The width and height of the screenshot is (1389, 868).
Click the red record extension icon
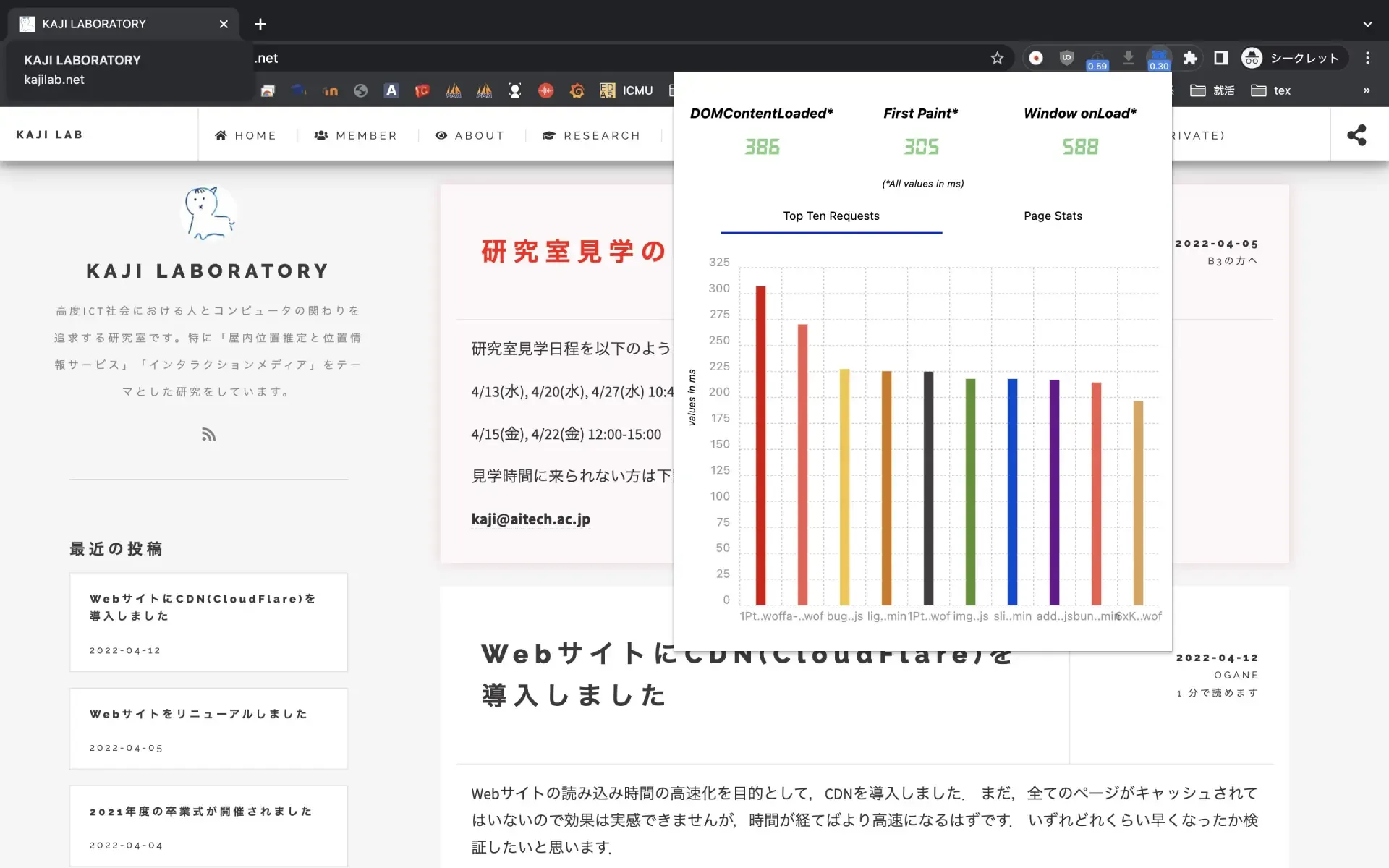coord(1036,58)
